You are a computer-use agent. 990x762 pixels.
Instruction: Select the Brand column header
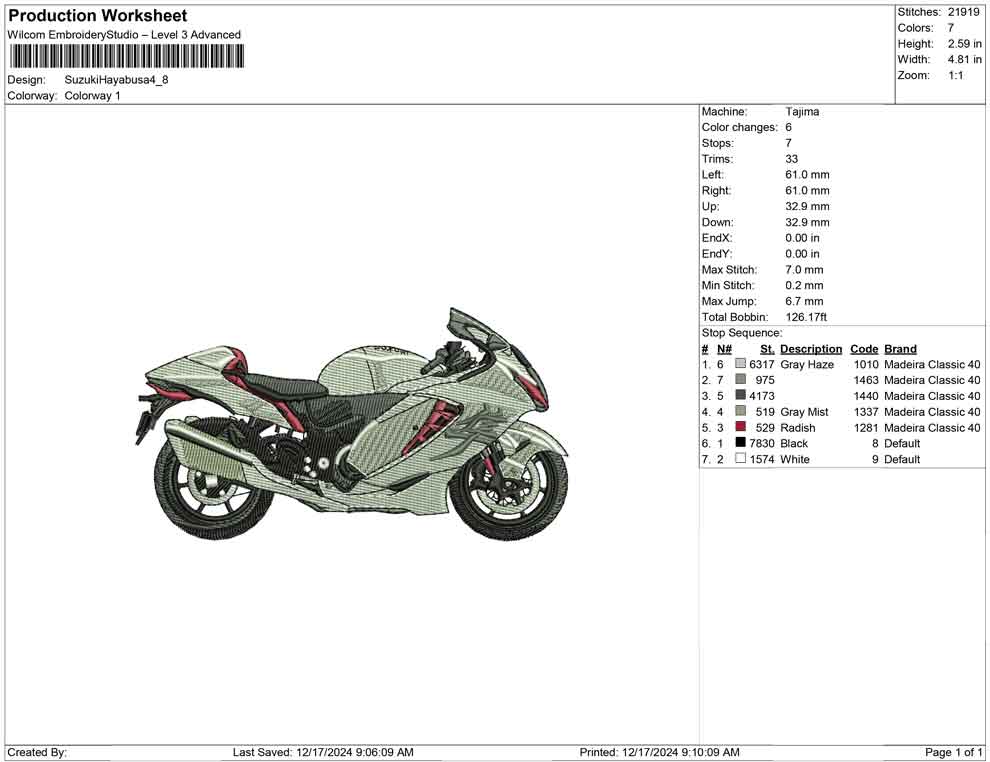click(x=899, y=348)
